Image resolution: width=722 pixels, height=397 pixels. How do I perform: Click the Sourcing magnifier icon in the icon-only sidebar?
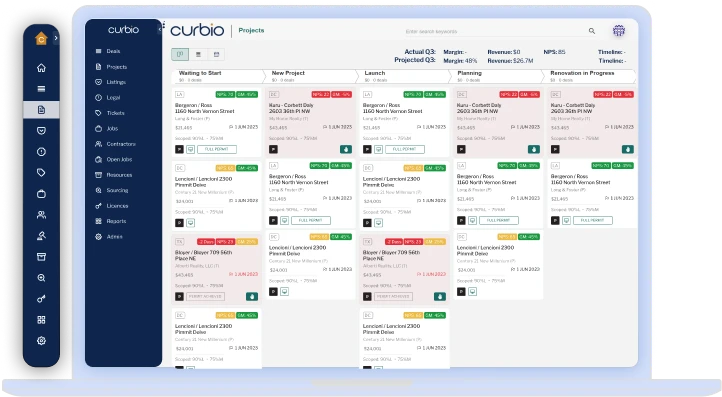(41, 278)
